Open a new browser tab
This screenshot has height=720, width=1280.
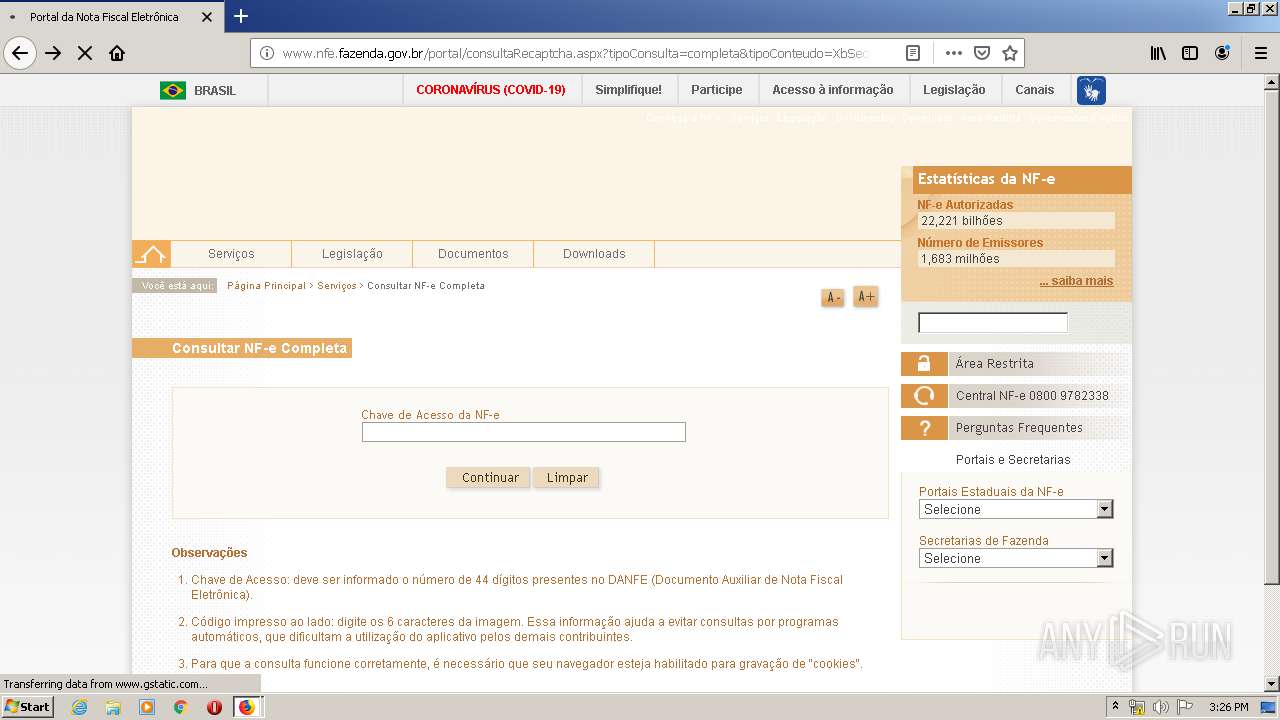(x=241, y=16)
